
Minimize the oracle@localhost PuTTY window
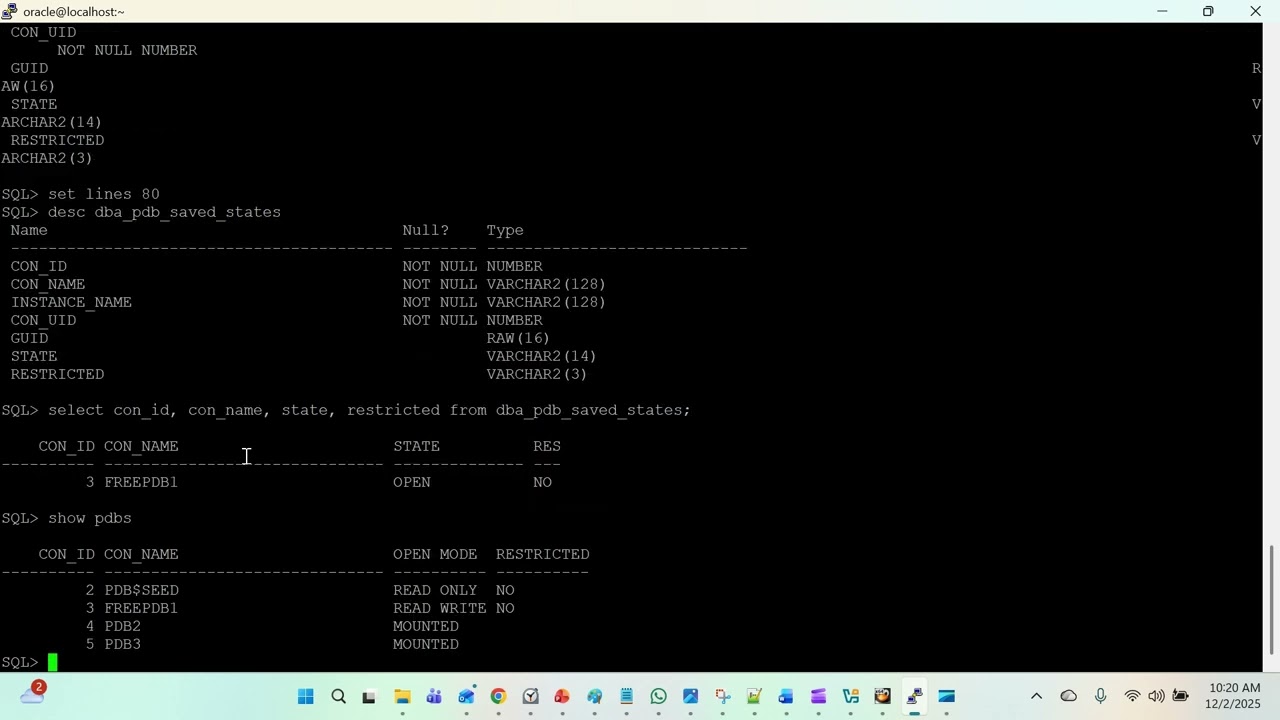(1162, 11)
